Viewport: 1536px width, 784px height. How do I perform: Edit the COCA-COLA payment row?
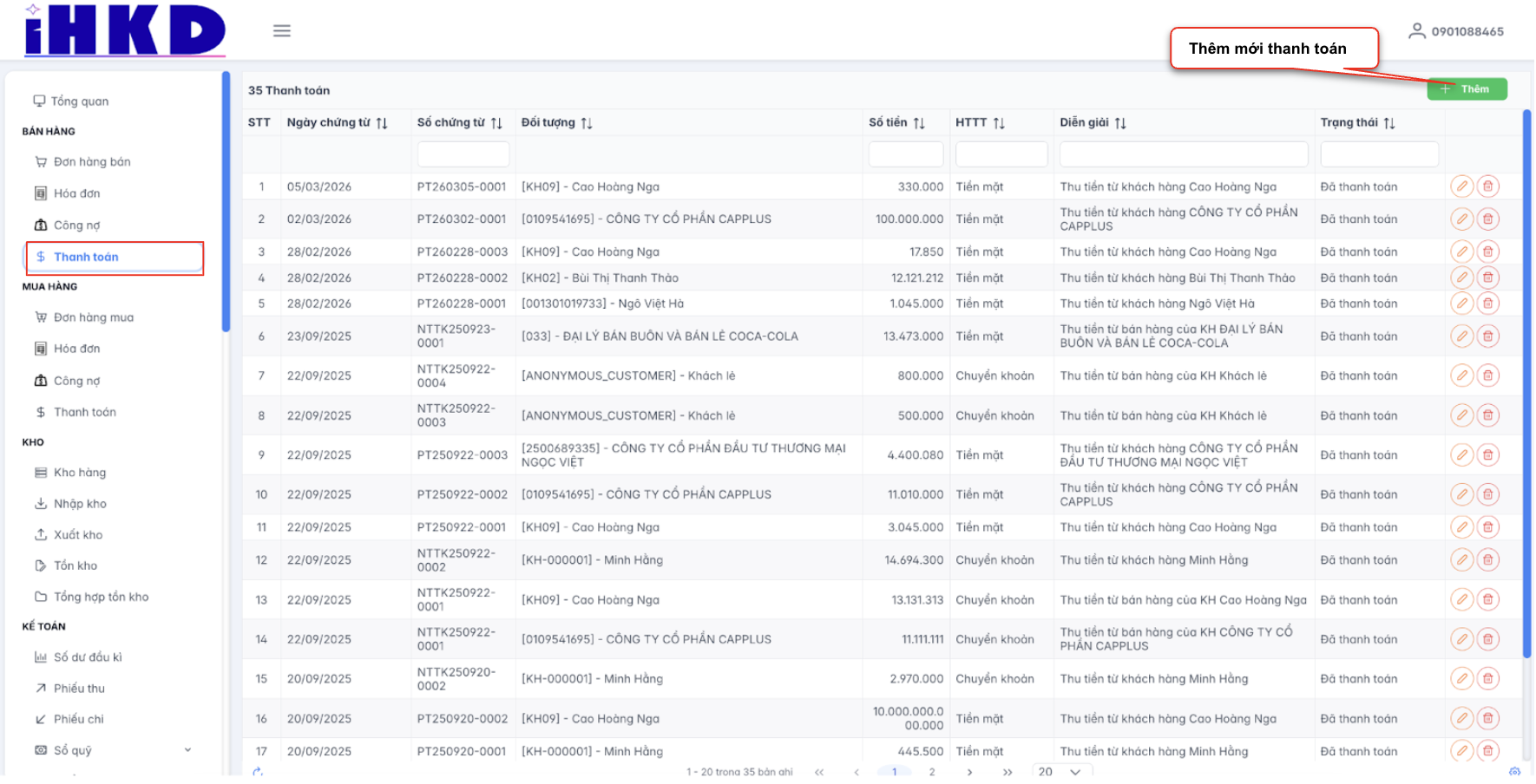(1462, 336)
